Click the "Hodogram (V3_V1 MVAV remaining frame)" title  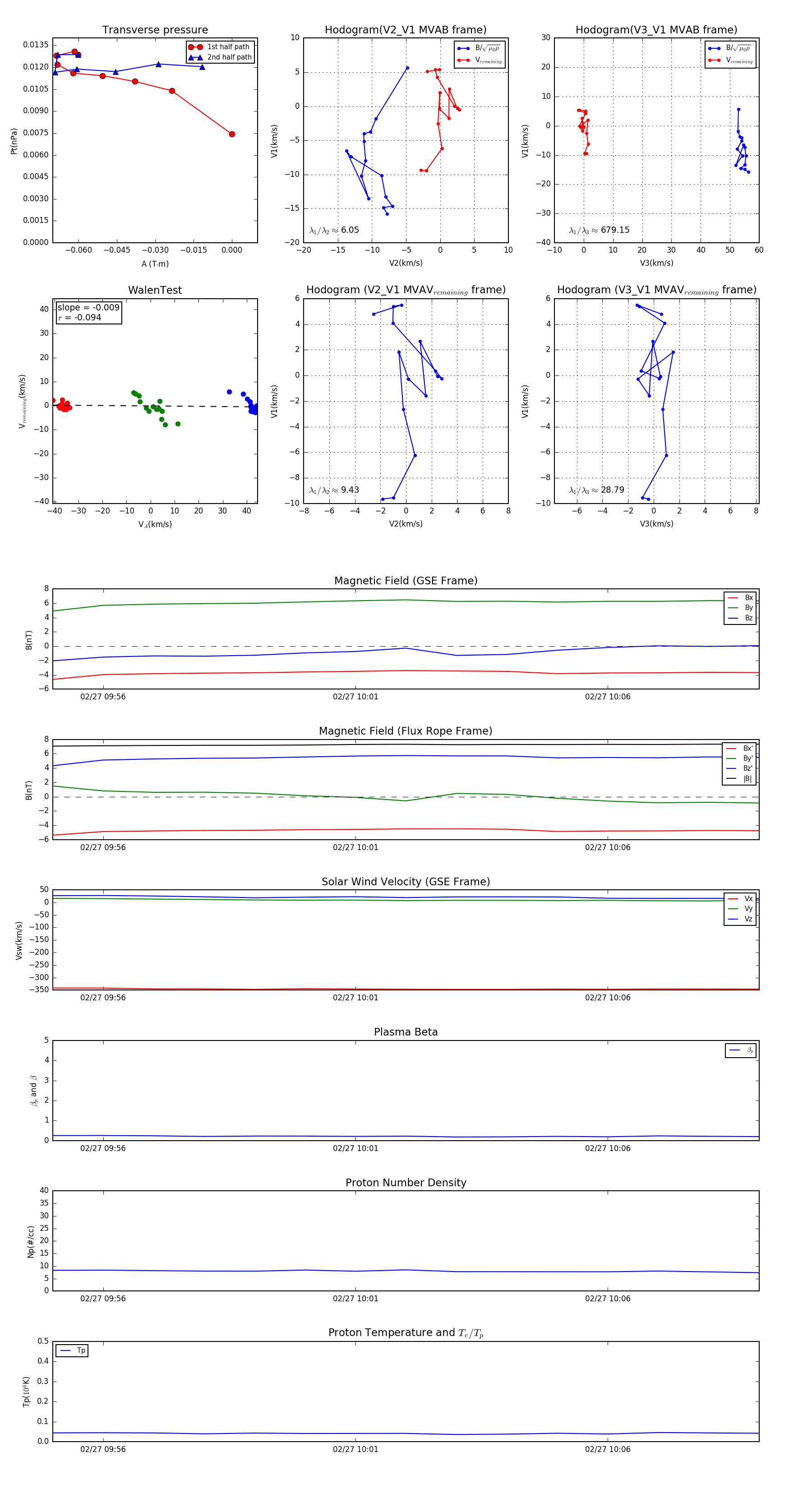(x=656, y=290)
